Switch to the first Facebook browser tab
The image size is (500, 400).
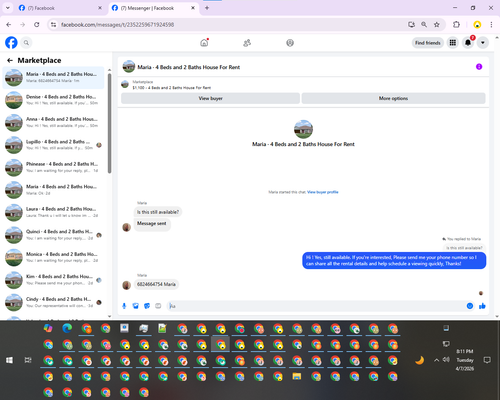(x=60, y=8)
